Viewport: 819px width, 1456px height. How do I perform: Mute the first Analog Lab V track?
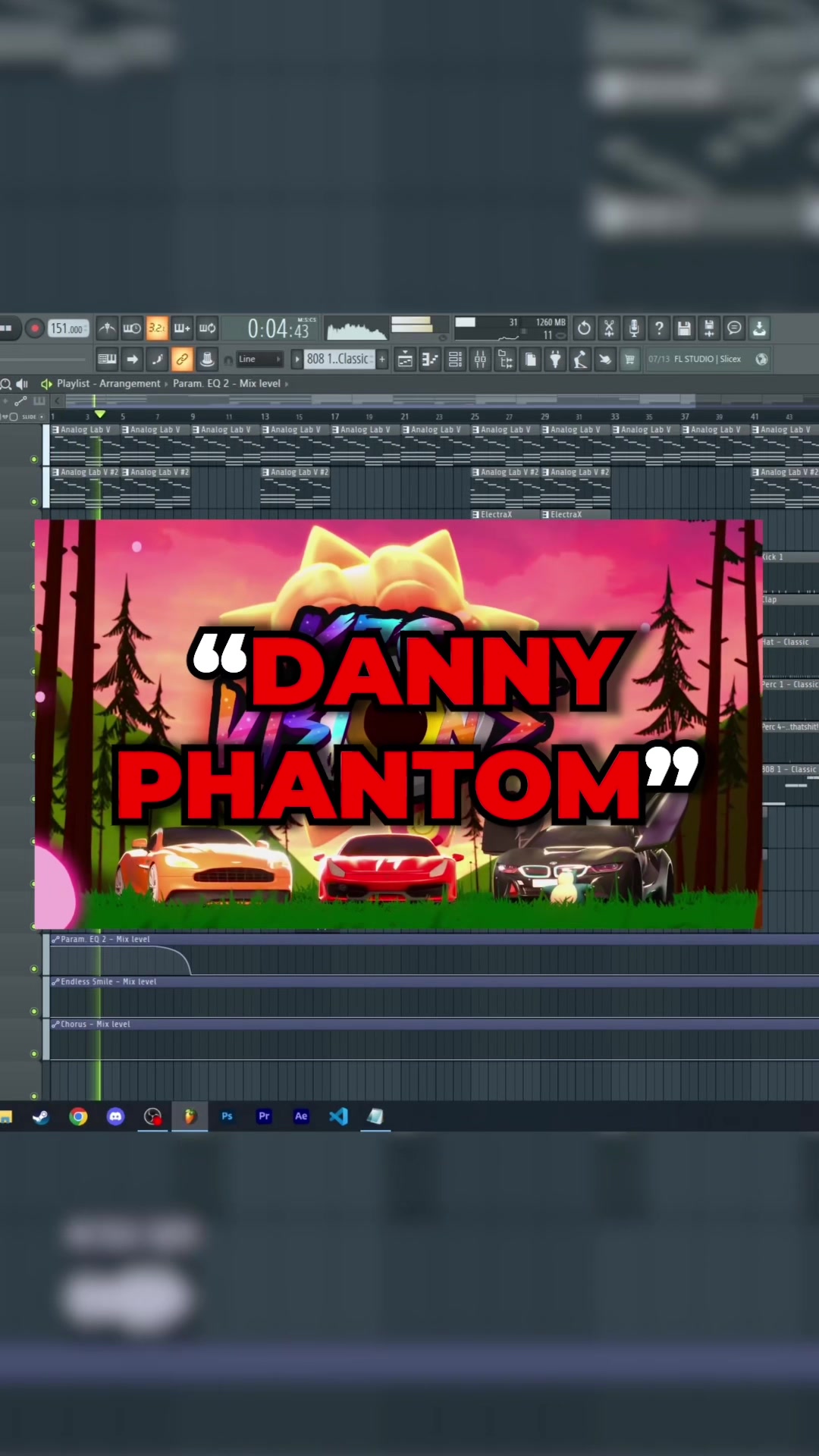coord(33,460)
